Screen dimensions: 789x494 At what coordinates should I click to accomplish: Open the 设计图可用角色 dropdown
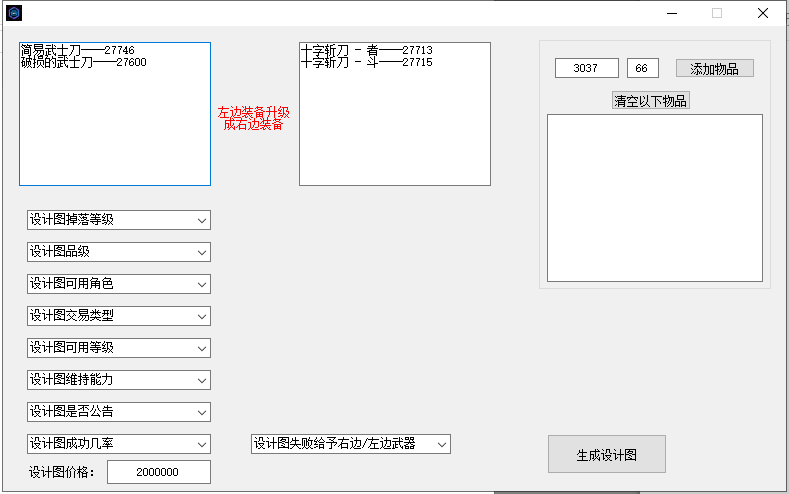tap(118, 284)
